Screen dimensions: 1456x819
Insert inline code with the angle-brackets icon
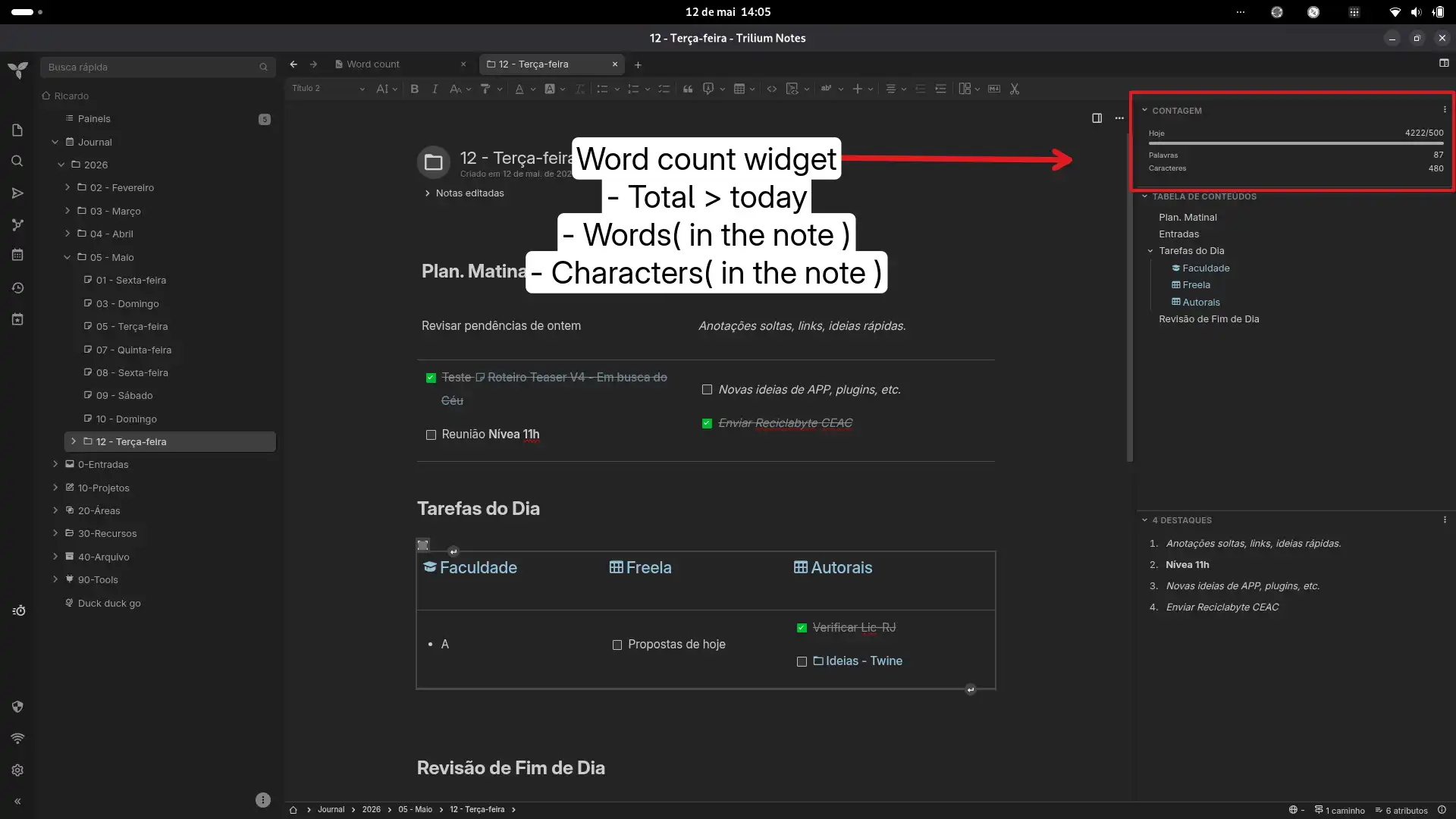coord(771,89)
